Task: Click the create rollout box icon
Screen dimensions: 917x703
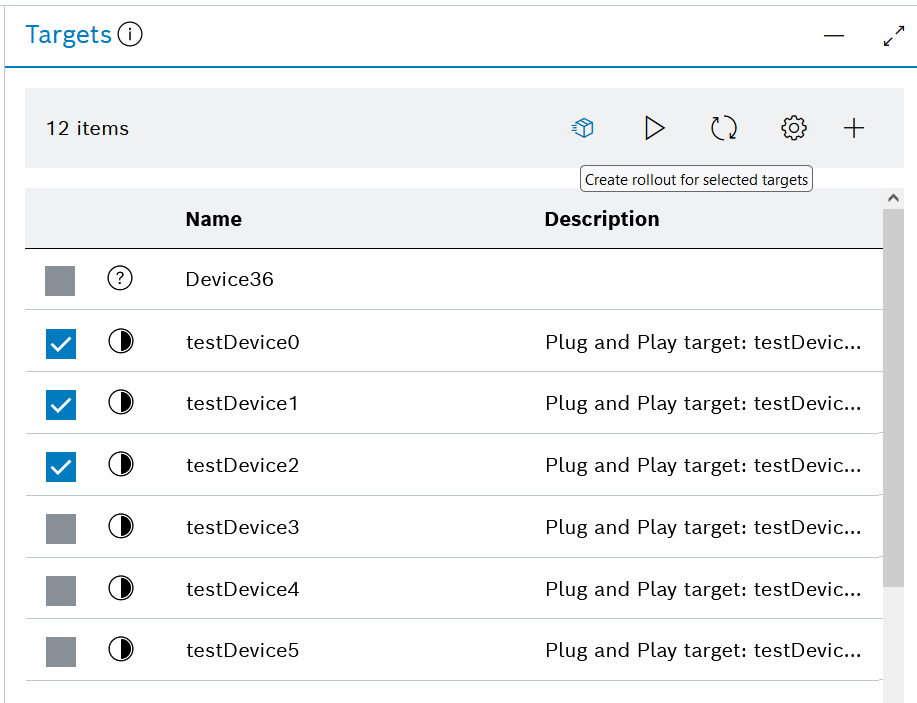Action: coord(583,128)
